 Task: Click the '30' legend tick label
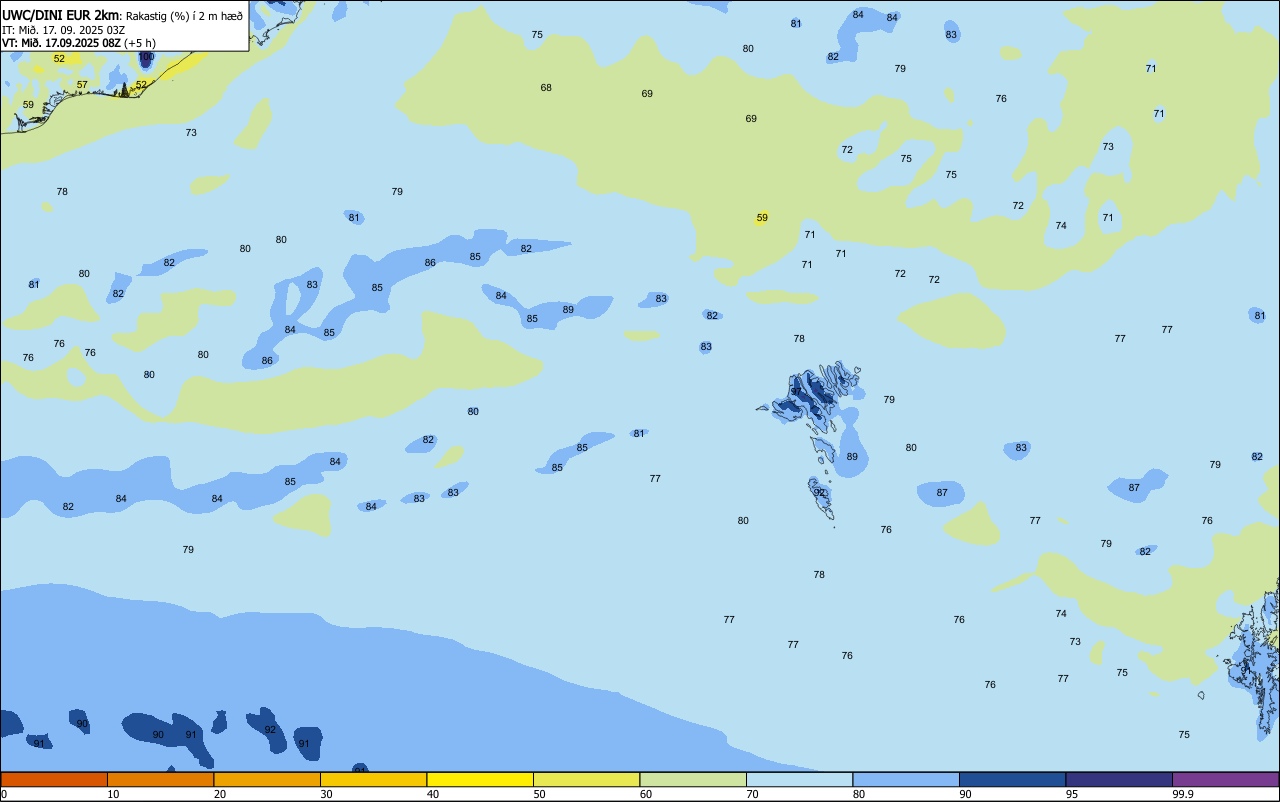(x=326, y=794)
